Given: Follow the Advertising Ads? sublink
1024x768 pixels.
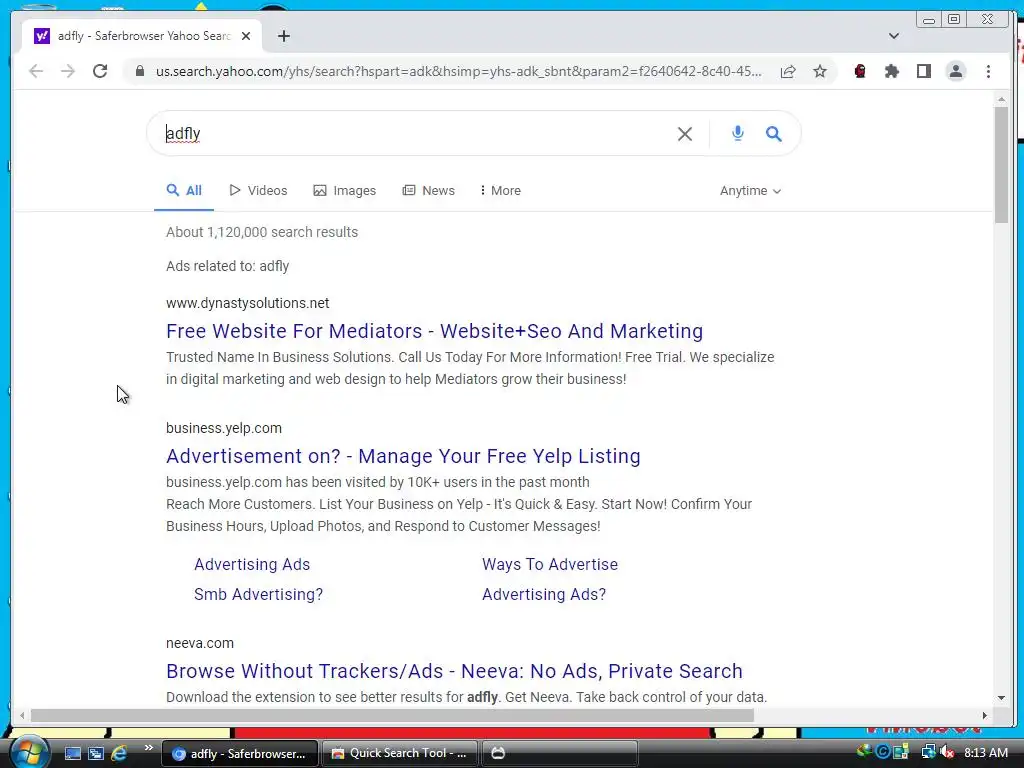Looking at the screenshot, I should coord(544,594).
